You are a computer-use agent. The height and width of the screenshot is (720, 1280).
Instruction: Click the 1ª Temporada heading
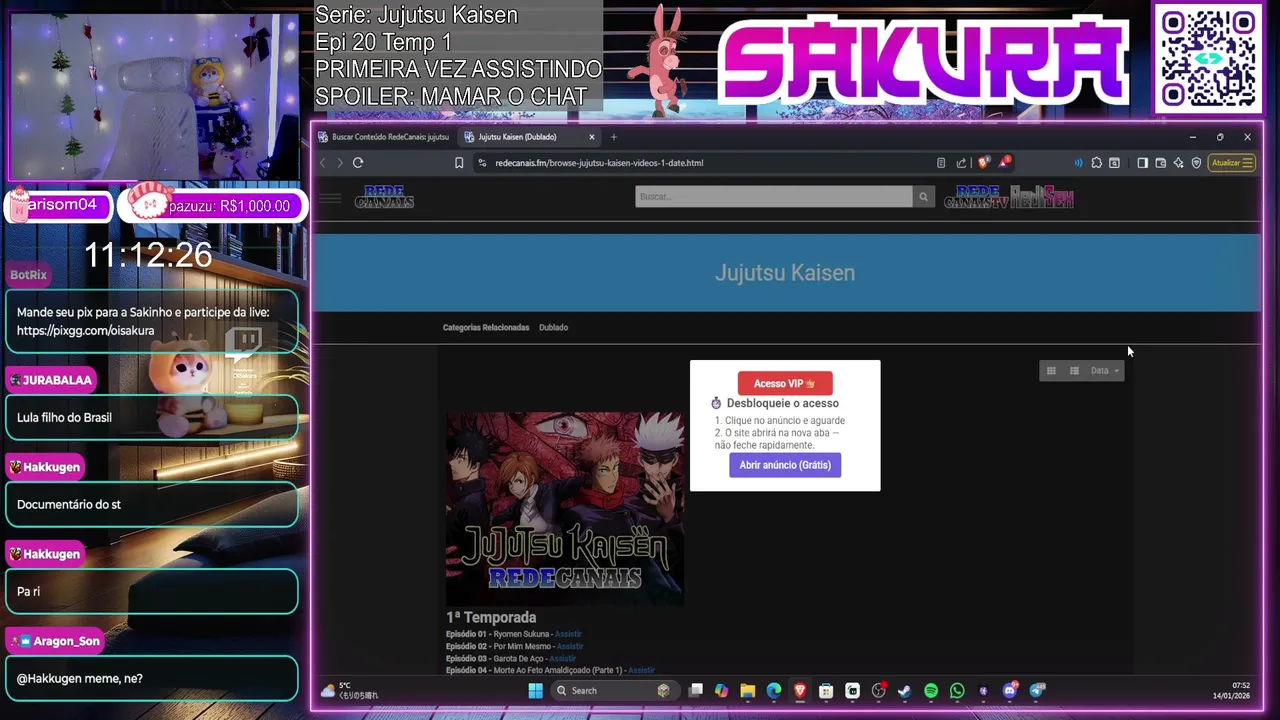[491, 618]
